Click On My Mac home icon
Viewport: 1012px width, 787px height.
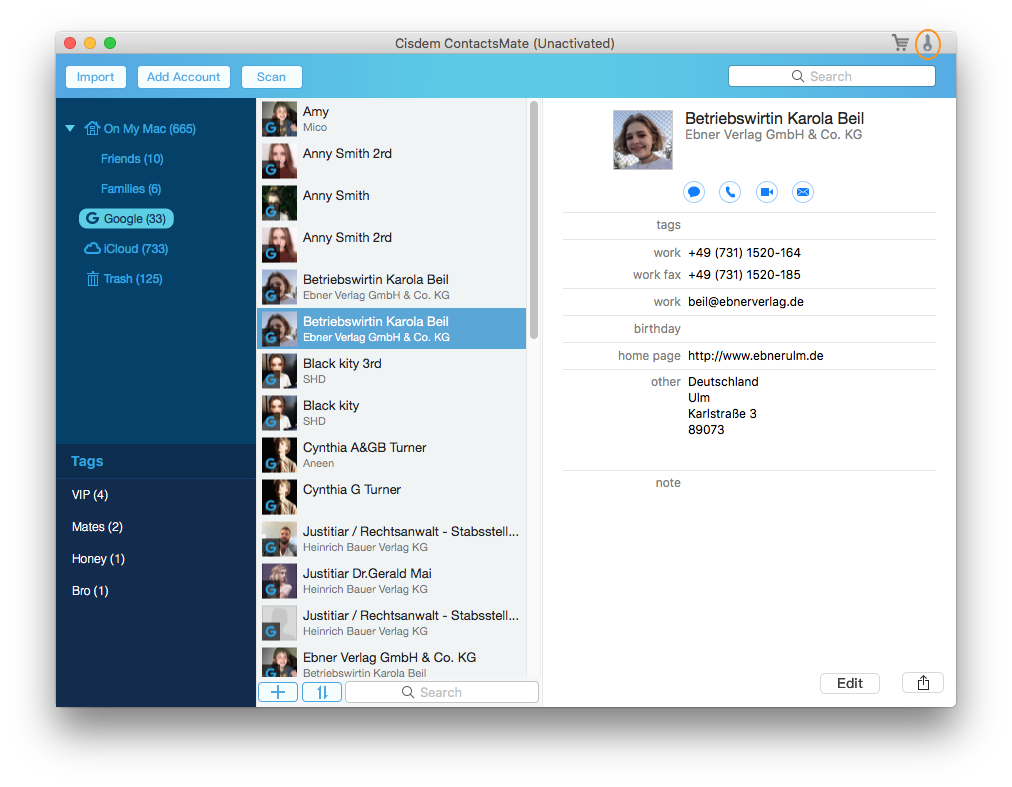(x=92, y=128)
